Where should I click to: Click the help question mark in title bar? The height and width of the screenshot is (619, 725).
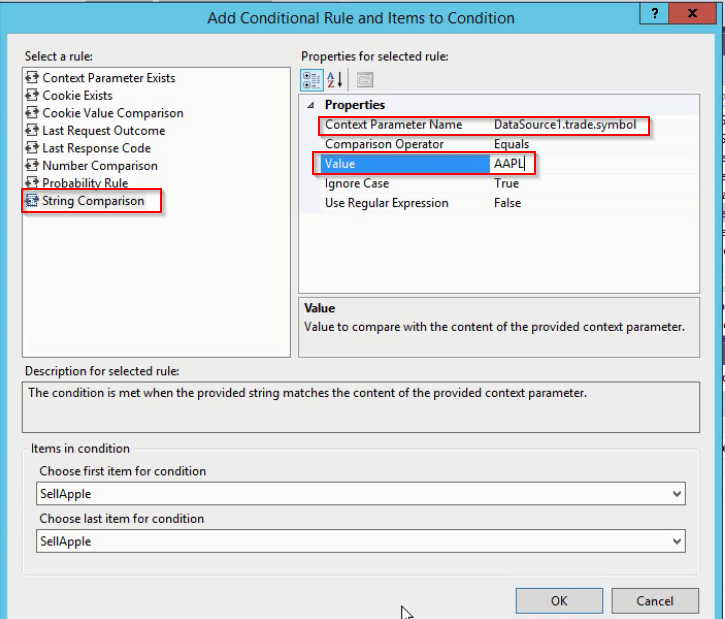coord(654,15)
